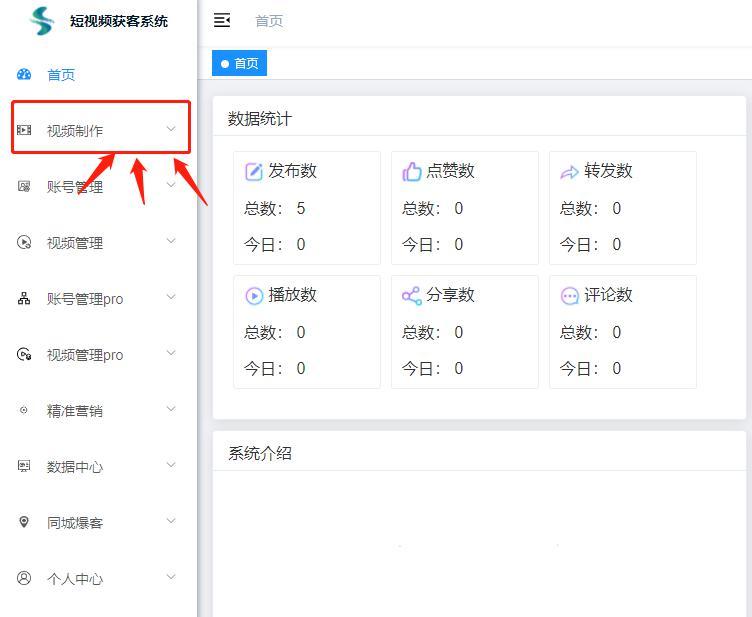Image resolution: width=752 pixels, height=617 pixels.
Task: Click the 首页 breadcrumb link
Action: click(269, 21)
